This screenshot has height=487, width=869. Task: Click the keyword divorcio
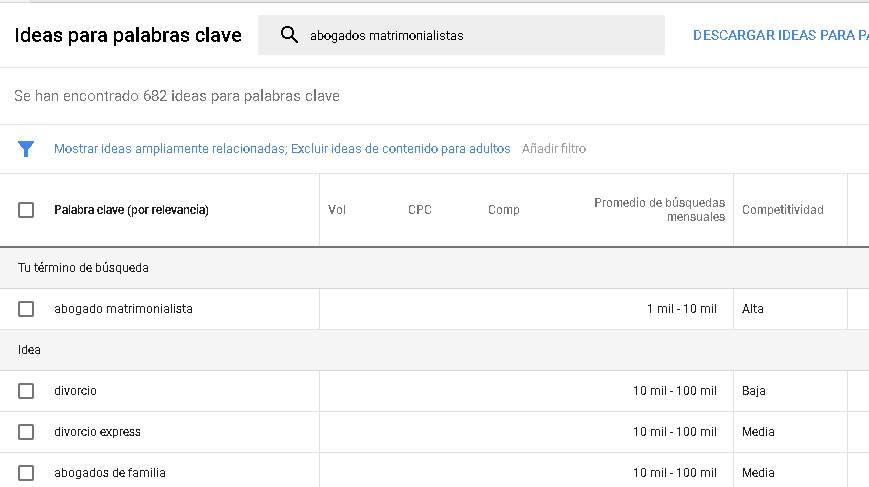tap(75, 391)
